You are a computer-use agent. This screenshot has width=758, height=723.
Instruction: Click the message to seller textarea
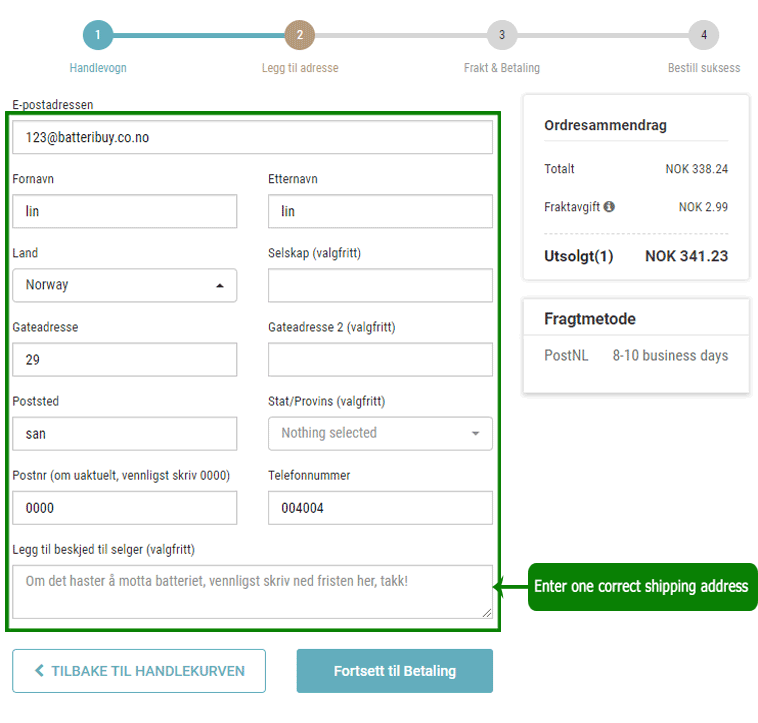point(252,591)
